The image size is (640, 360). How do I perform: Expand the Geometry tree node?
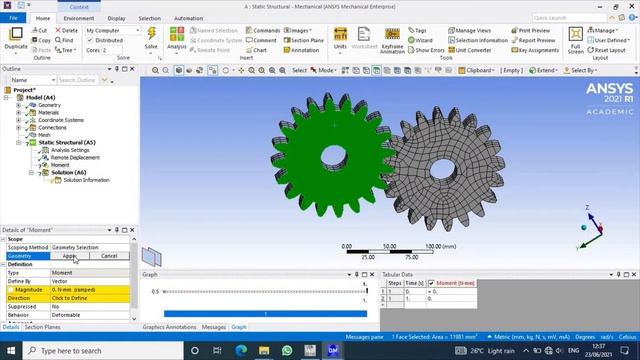18,105
